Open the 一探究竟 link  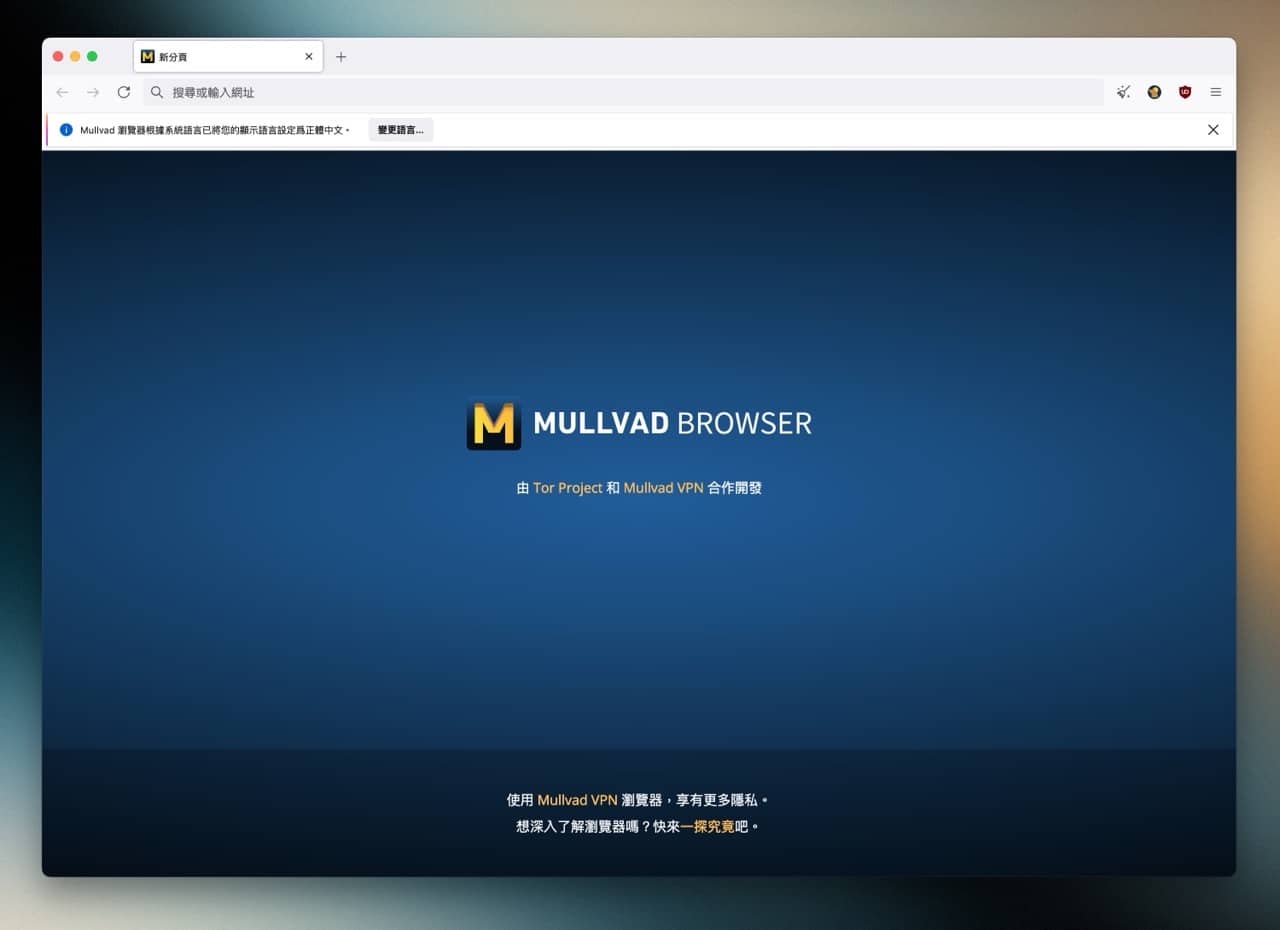click(x=707, y=827)
